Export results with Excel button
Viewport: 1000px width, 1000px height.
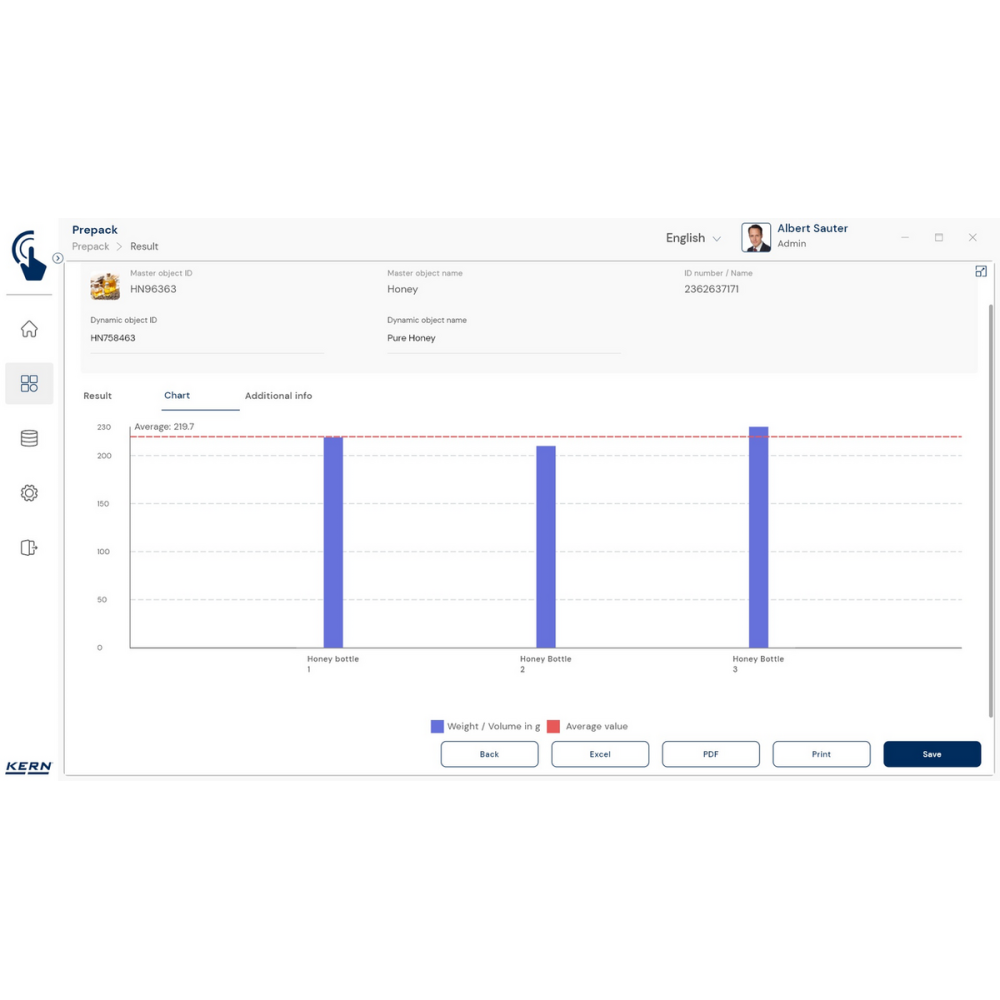point(600,754)
